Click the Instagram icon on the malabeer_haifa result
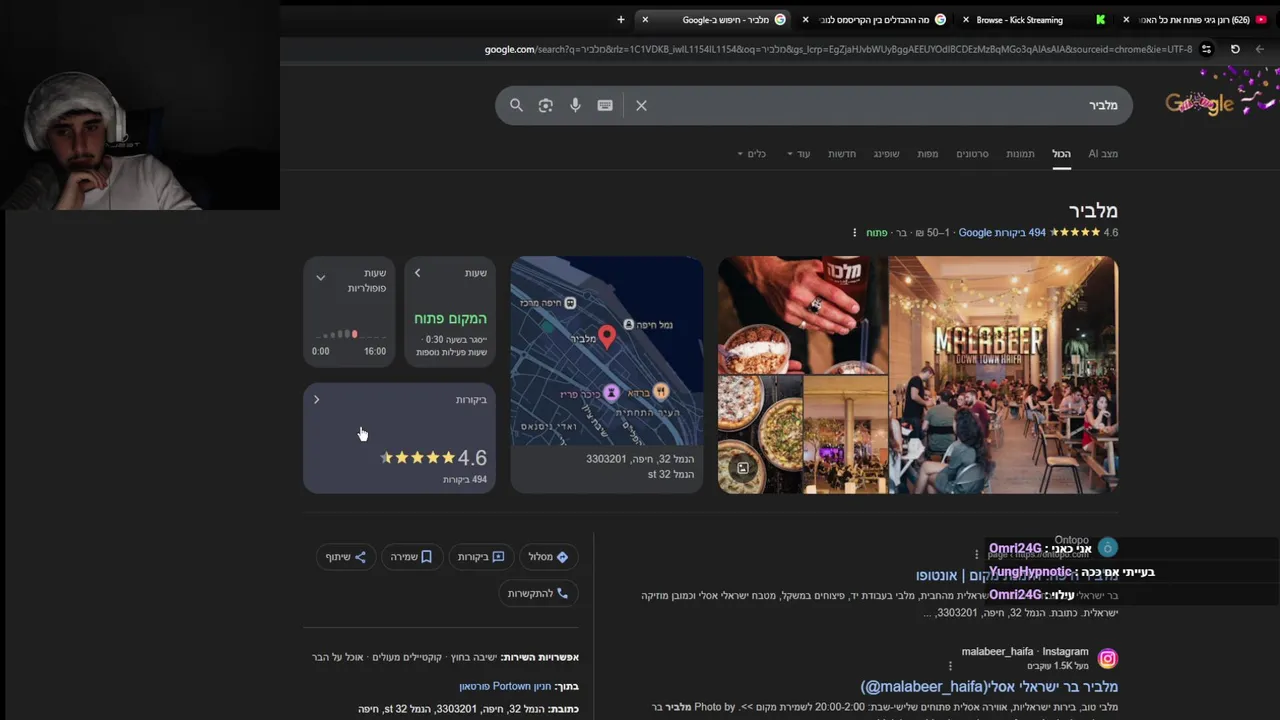1280x720 pixels. point(1107,658)
